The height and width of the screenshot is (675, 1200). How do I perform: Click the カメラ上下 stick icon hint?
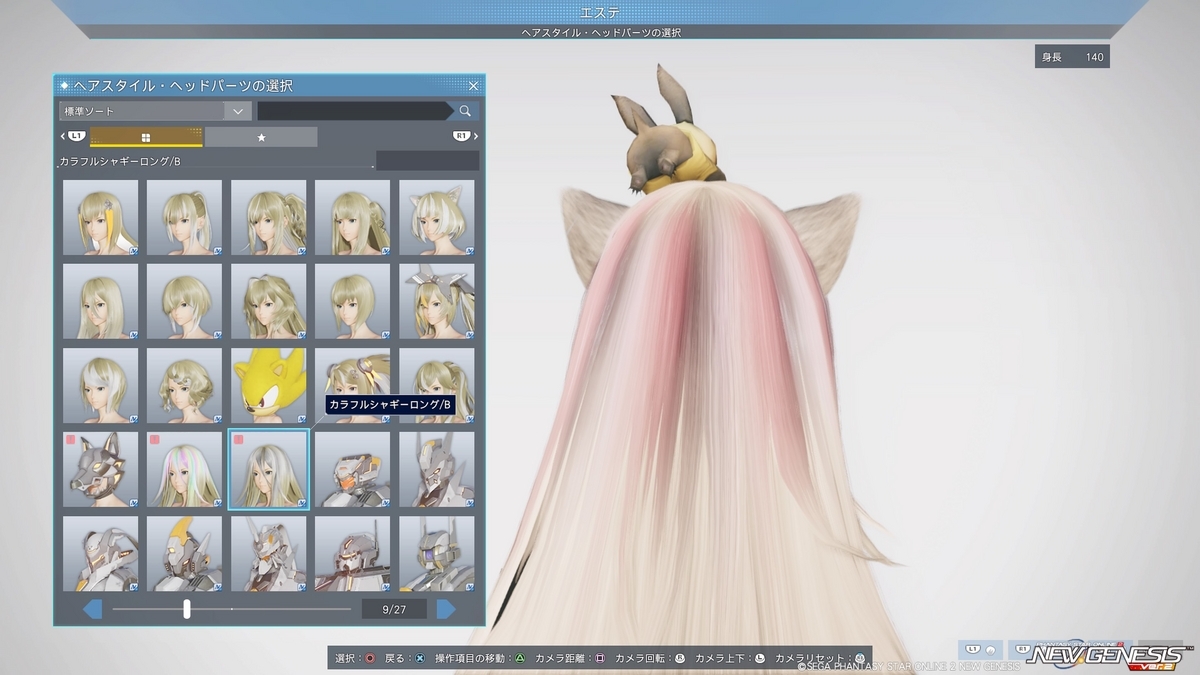click(x=731, y=658)
